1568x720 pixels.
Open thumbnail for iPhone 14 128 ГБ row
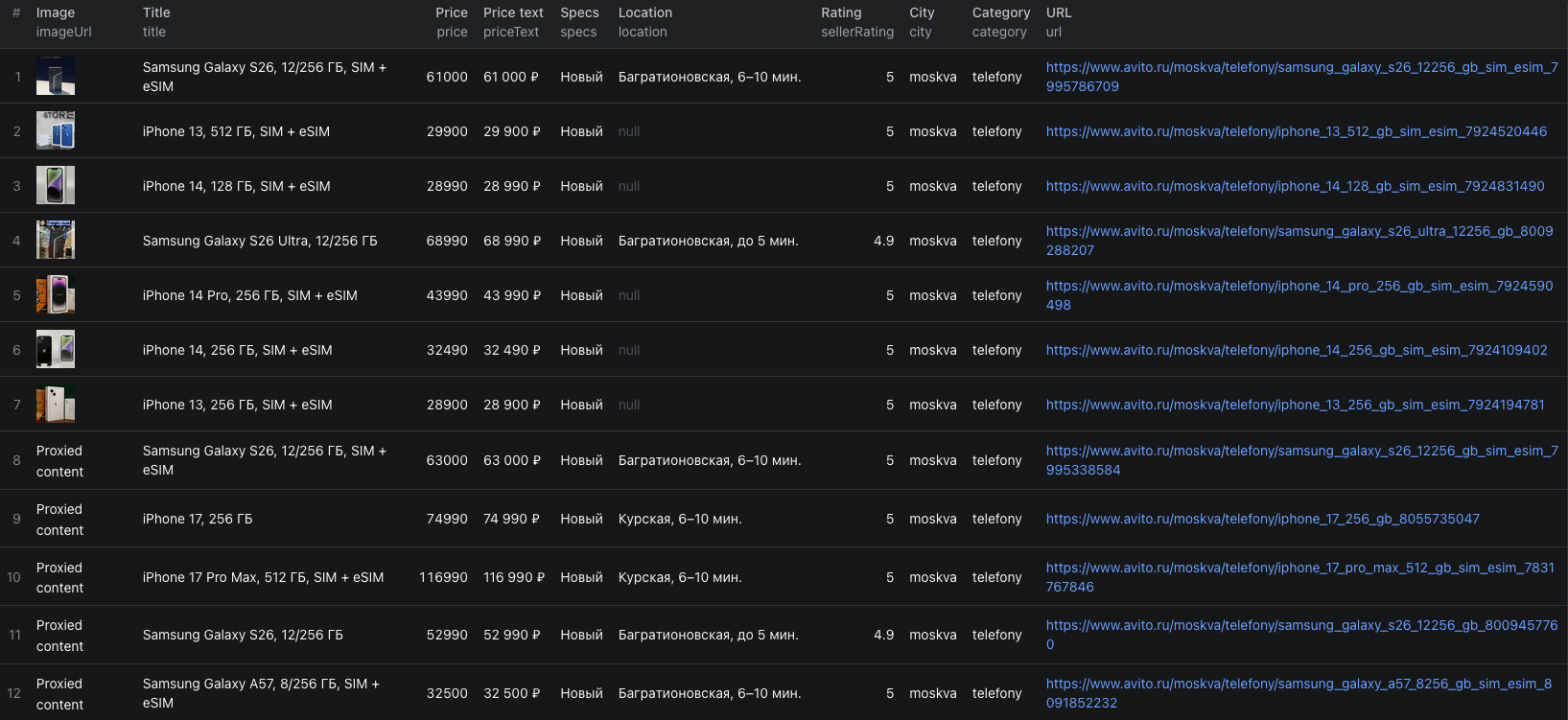click(x=56, y=185)
